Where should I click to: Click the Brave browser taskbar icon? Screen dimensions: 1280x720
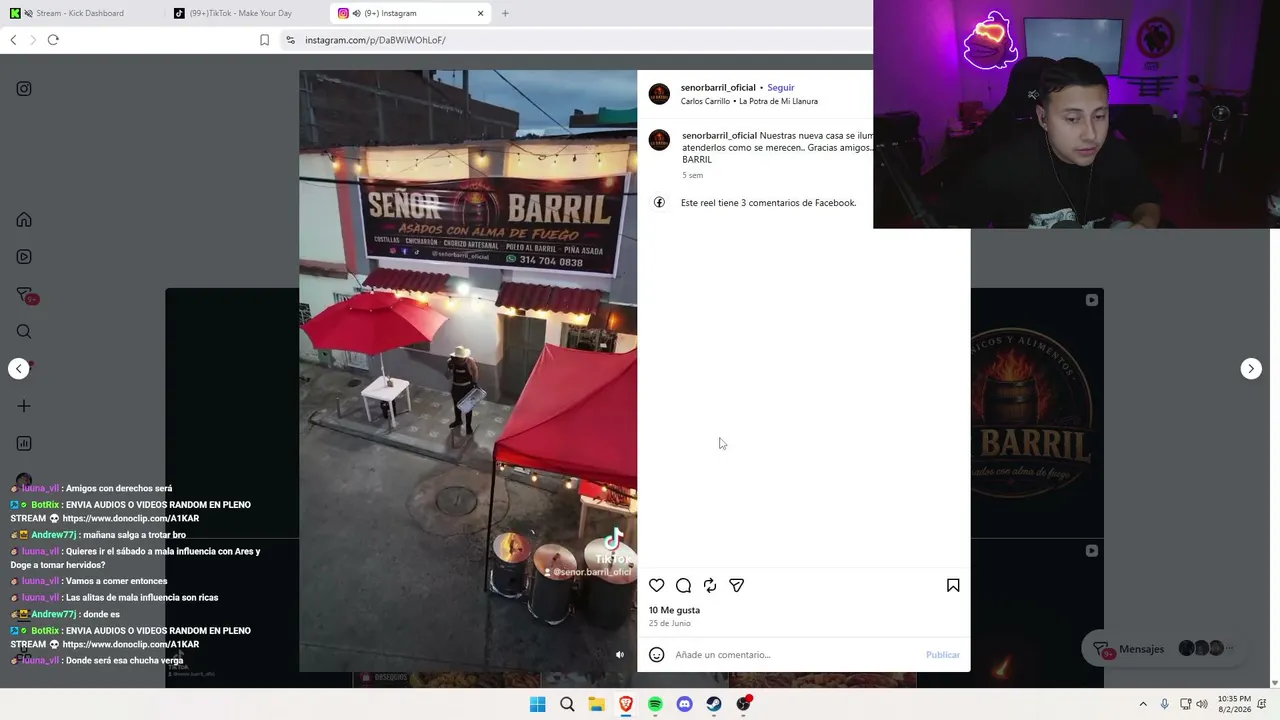coord(626,704)
